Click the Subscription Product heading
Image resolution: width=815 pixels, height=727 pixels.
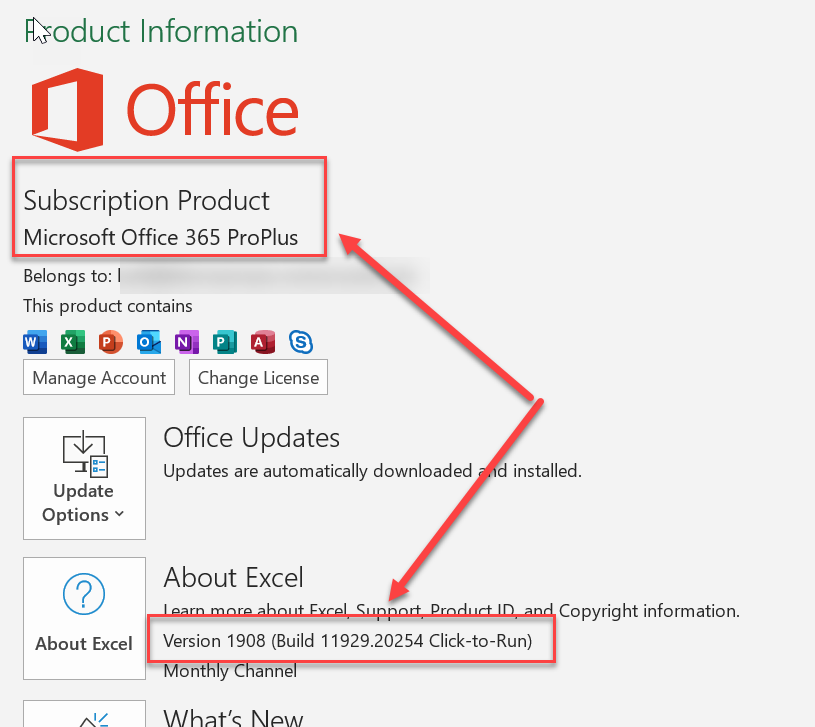point(147,200)
